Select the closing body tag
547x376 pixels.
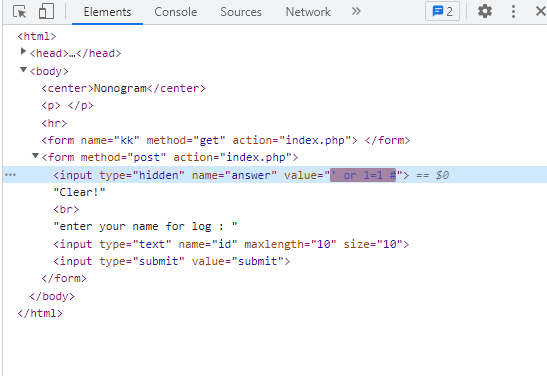click(x=52, y=296)
